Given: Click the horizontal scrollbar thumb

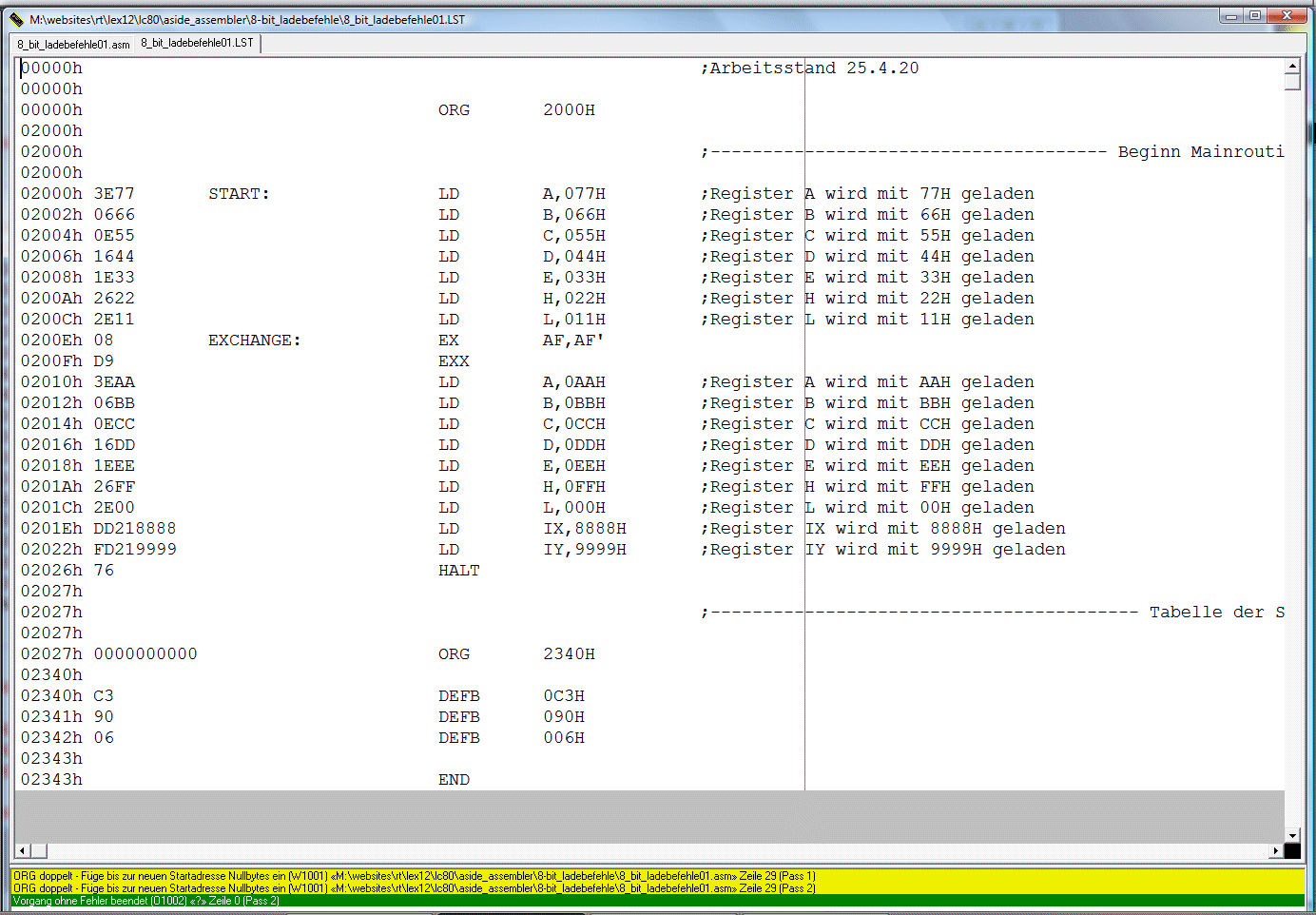Looking at the screenshot, I should click(39, 851).
